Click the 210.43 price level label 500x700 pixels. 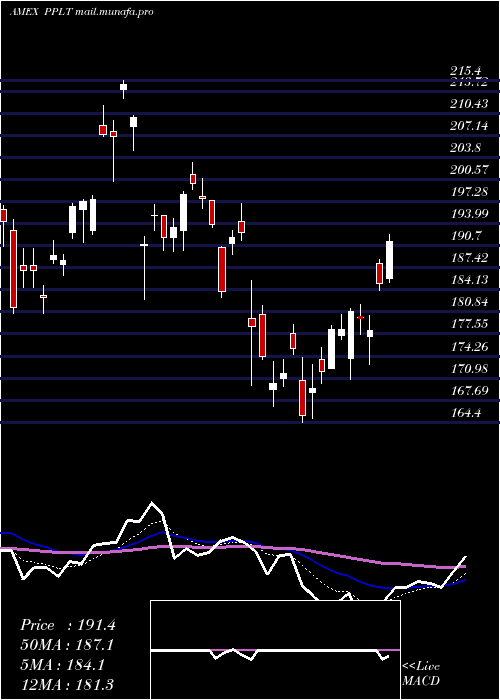[x=469, y=104]
